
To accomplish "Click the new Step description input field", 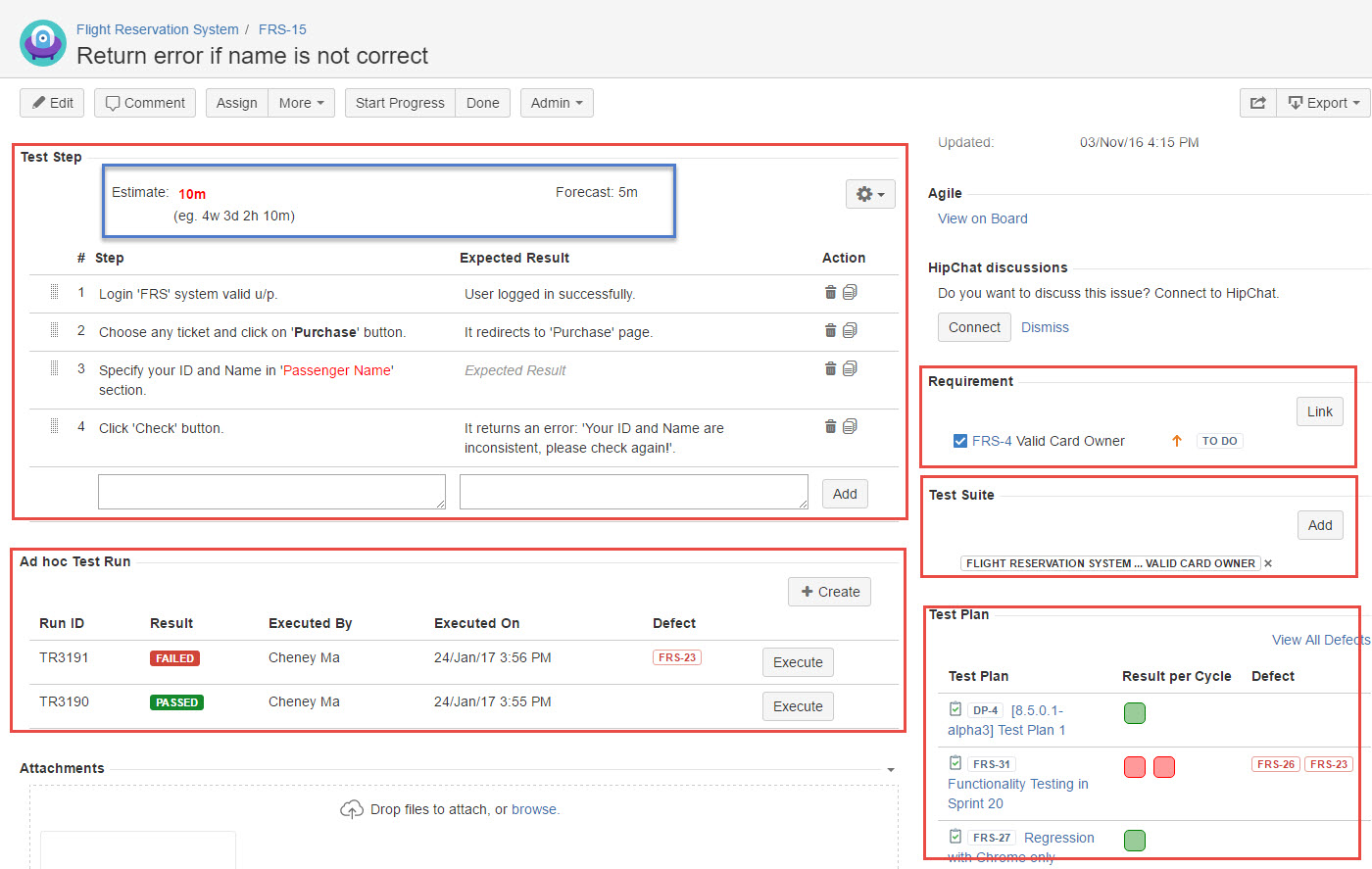I will pos(271,492).
